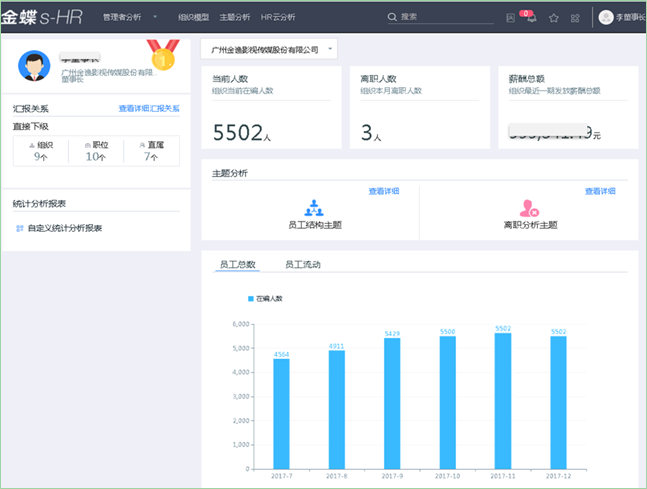The height and width of the screenshot is (489, 647).
Task: Select the 员工总数 tab
Action: (238, 265)
